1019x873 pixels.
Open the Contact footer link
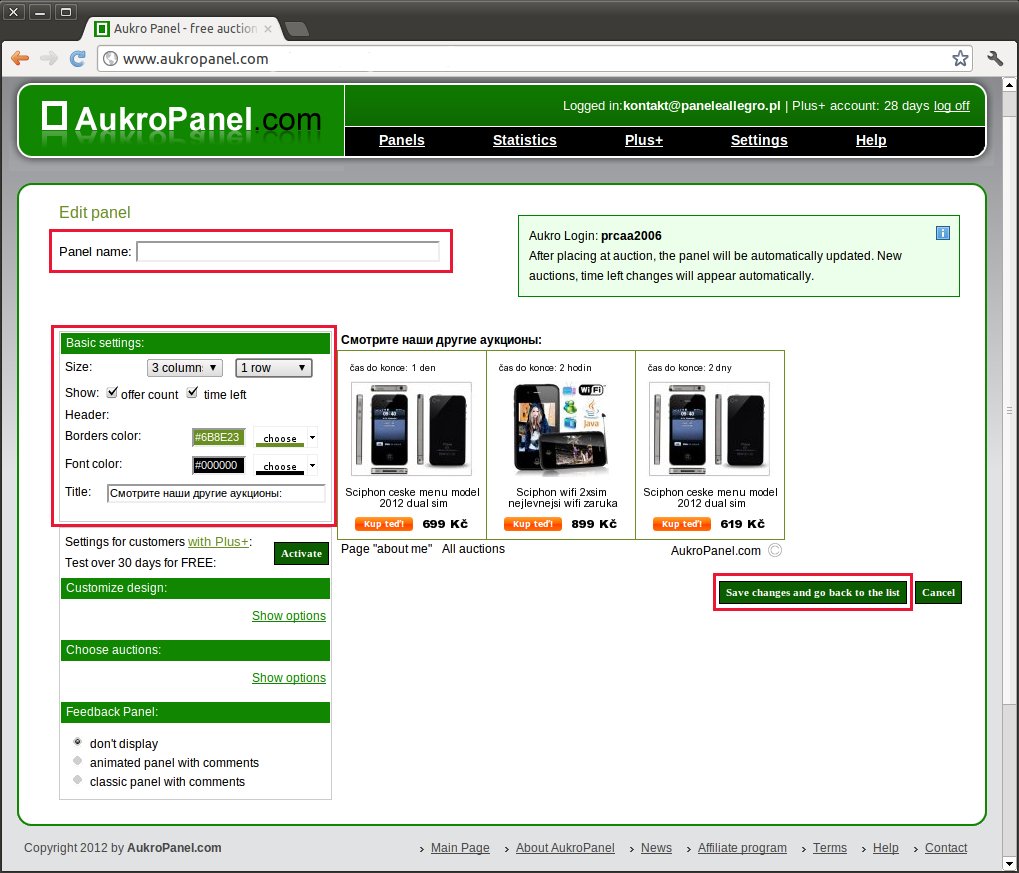(x=946, y=848)
